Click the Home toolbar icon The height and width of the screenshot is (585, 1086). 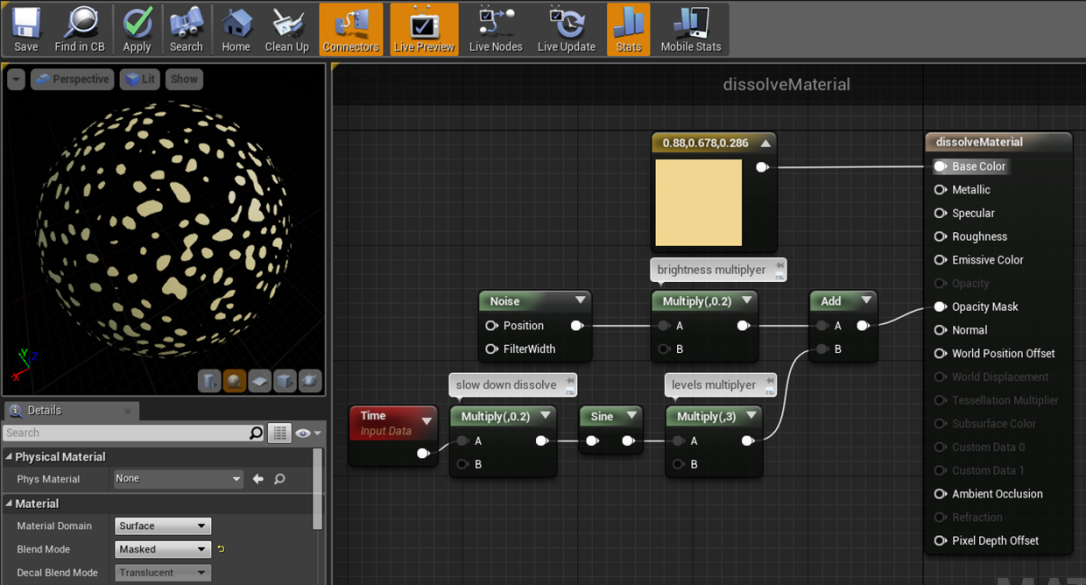point(236,28)
